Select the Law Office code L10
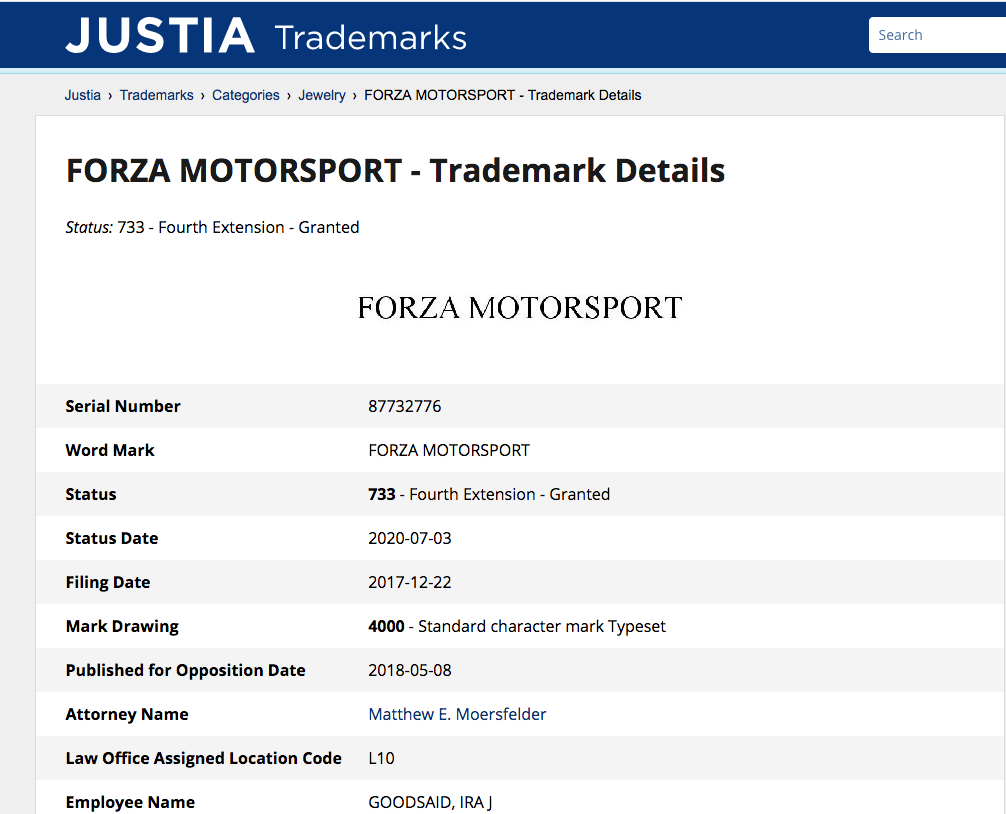 [x=381, y=758]
